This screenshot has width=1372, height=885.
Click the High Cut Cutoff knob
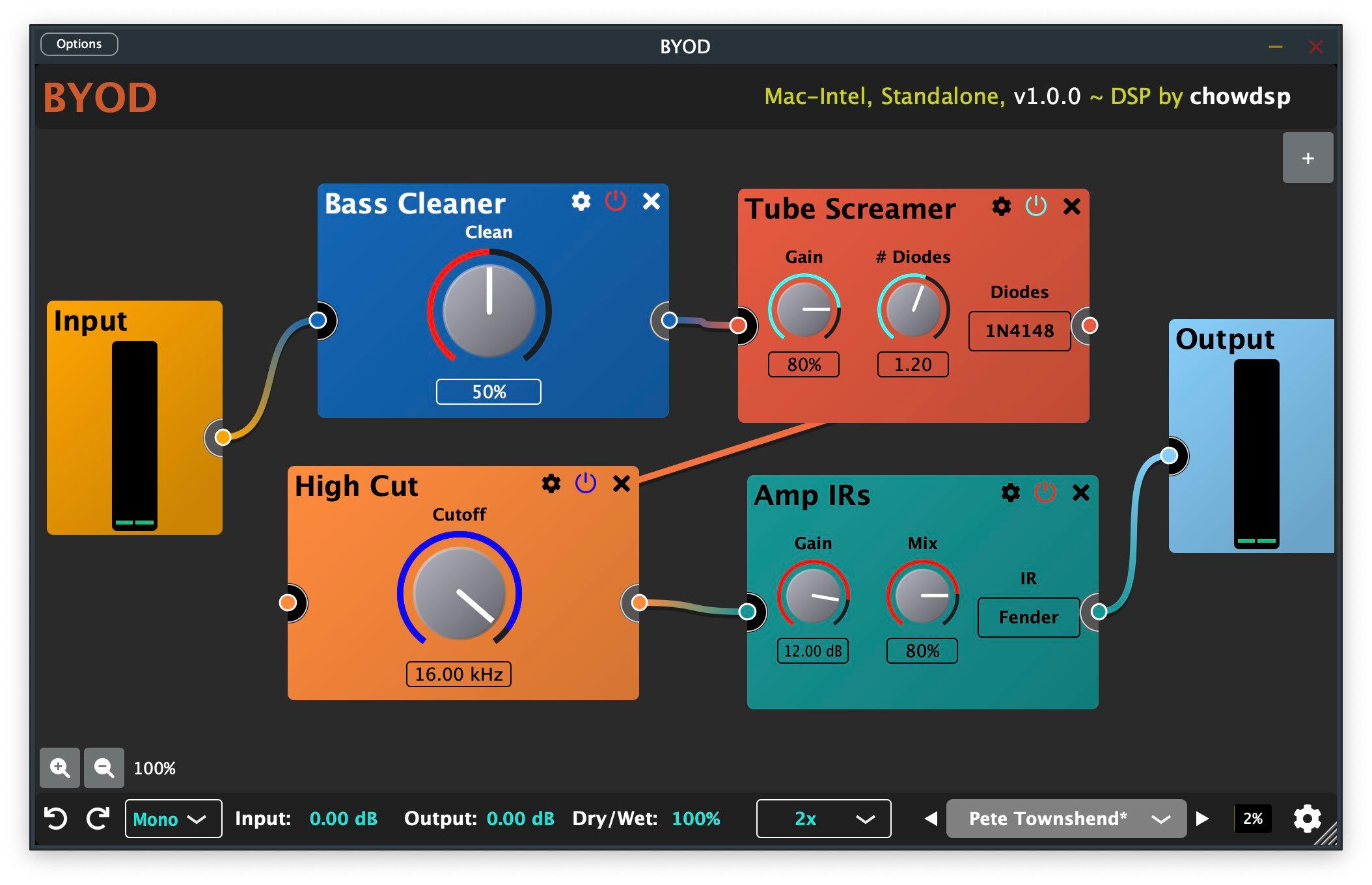(460, 593)
